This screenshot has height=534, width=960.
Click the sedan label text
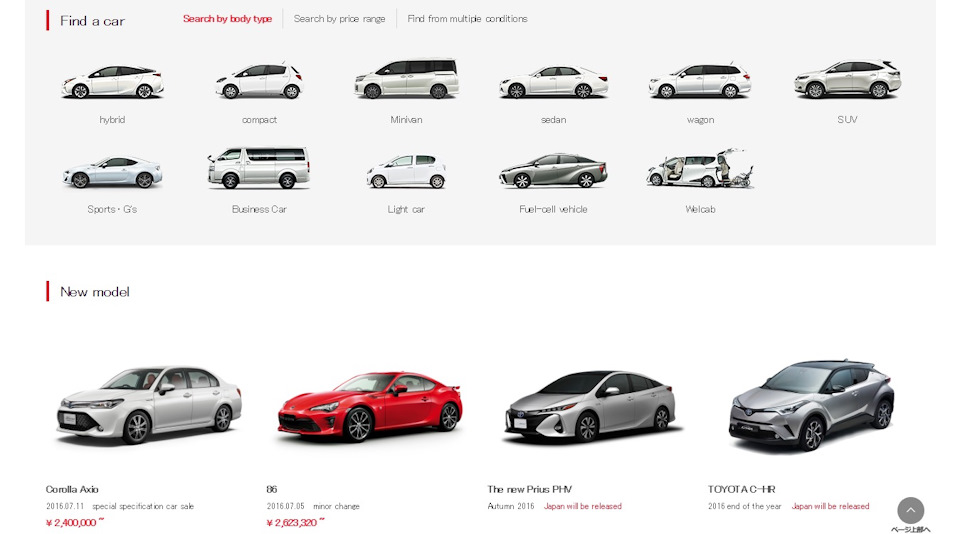point(553,119)
